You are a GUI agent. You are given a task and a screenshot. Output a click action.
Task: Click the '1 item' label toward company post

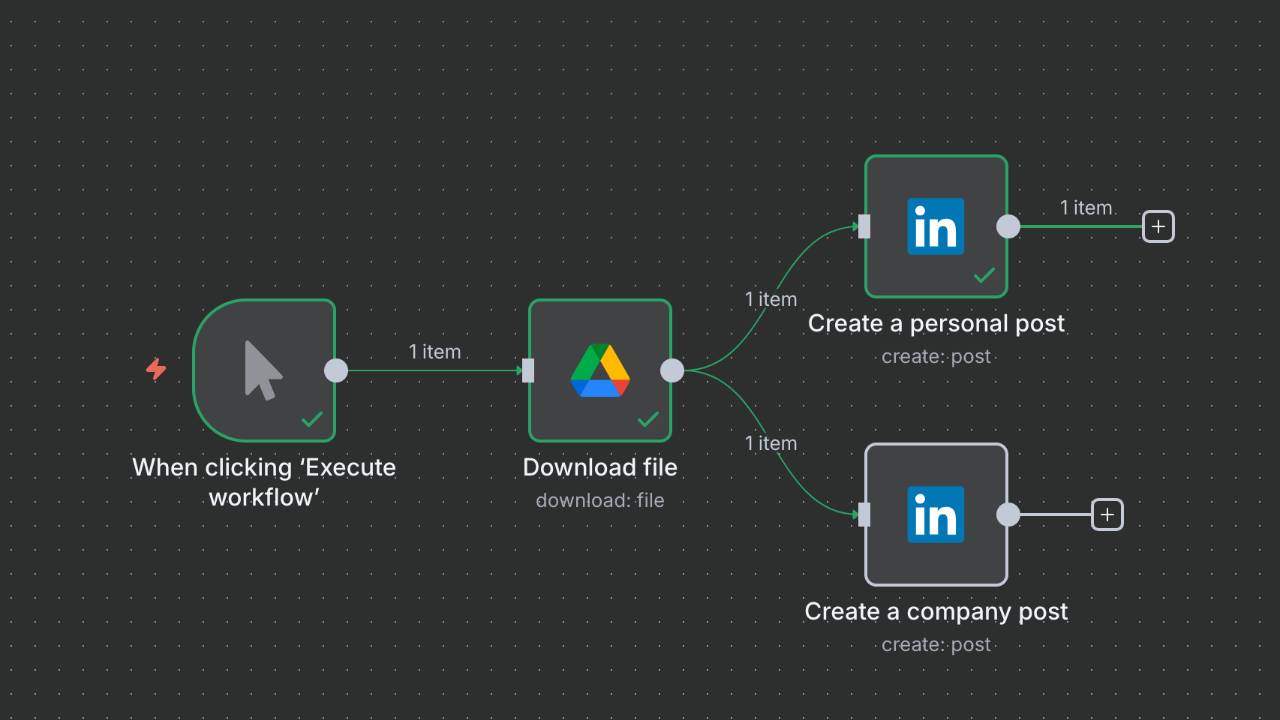click(x=771, y=443)
